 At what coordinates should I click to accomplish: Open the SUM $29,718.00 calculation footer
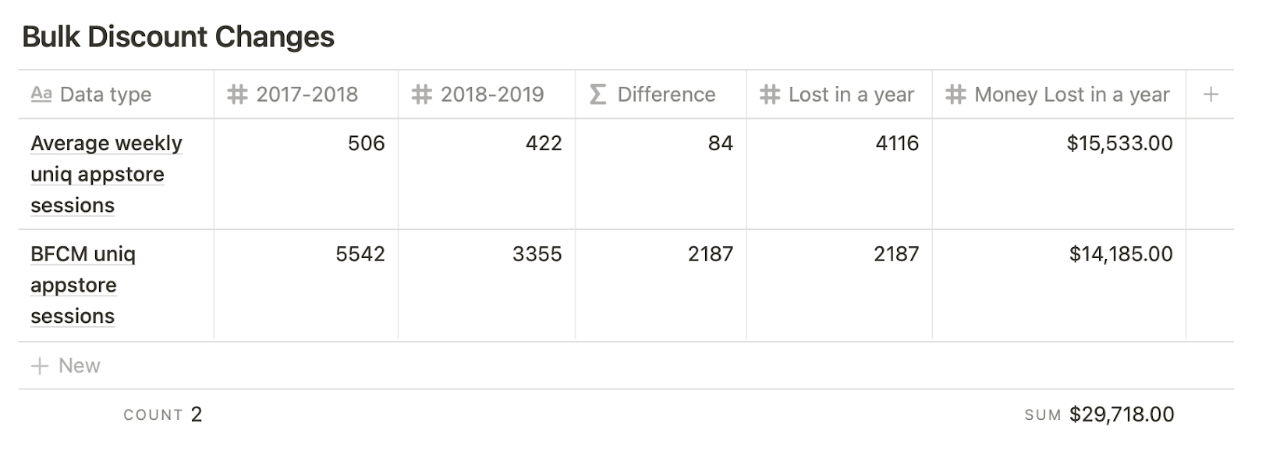pyautogui.click(x=1099, y=414)
